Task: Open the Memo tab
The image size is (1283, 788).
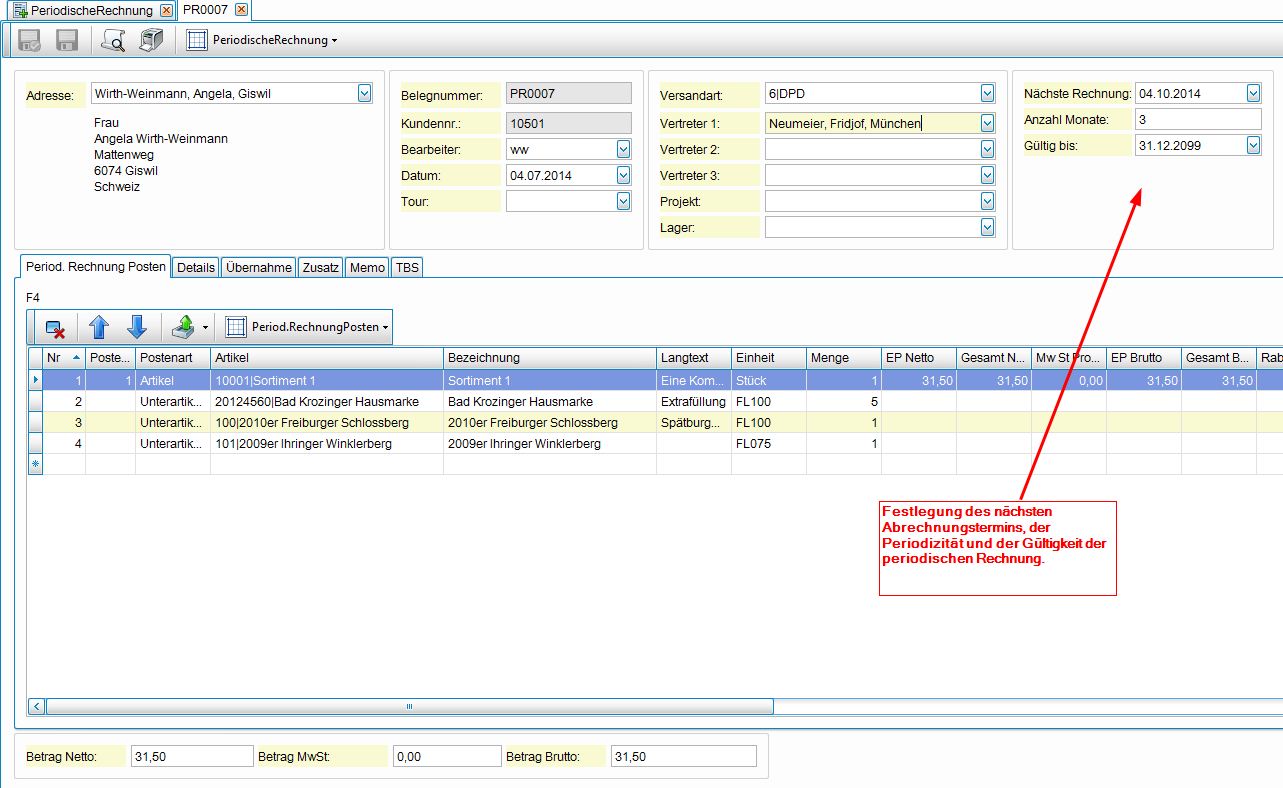Action: coord(368,267)
